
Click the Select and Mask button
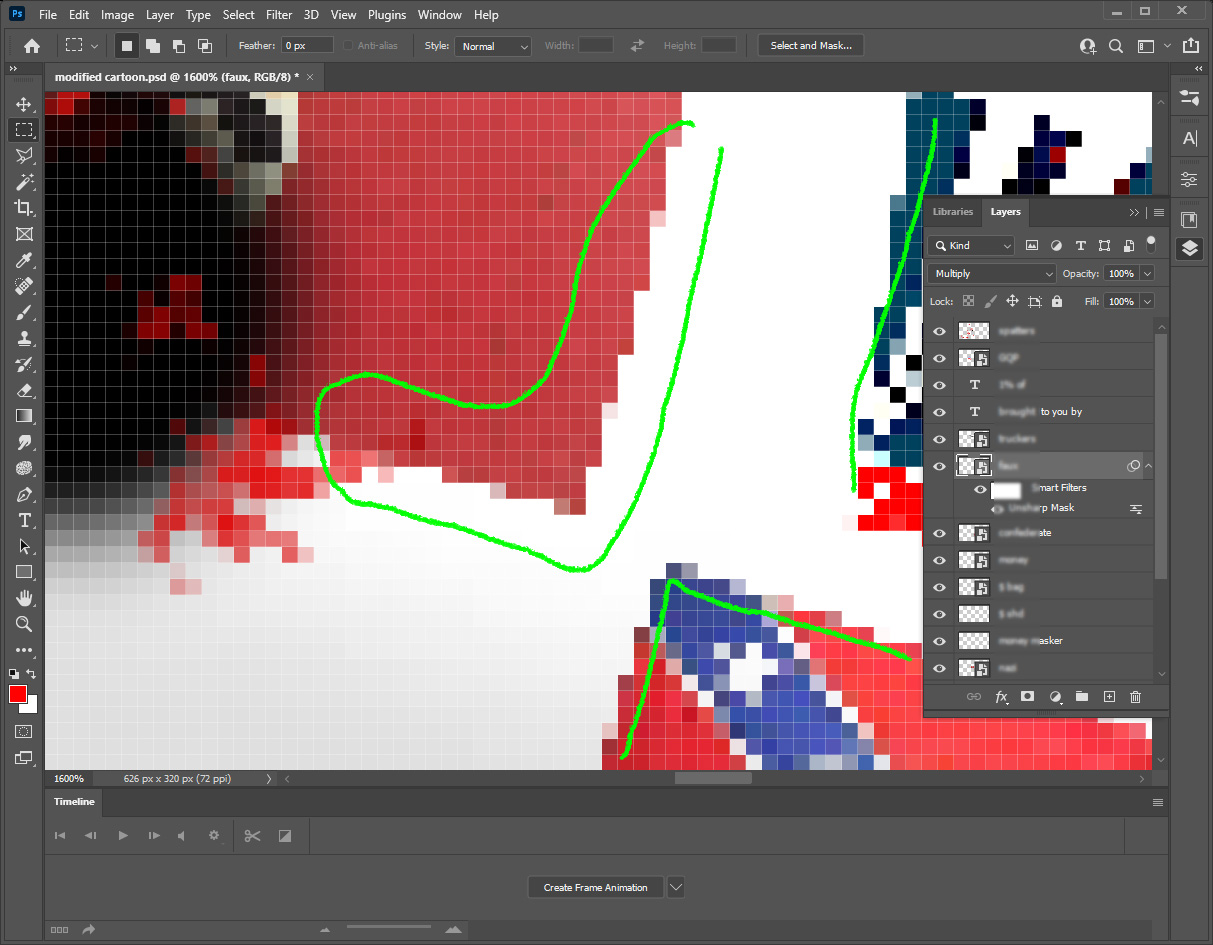(x=810, y=45)
